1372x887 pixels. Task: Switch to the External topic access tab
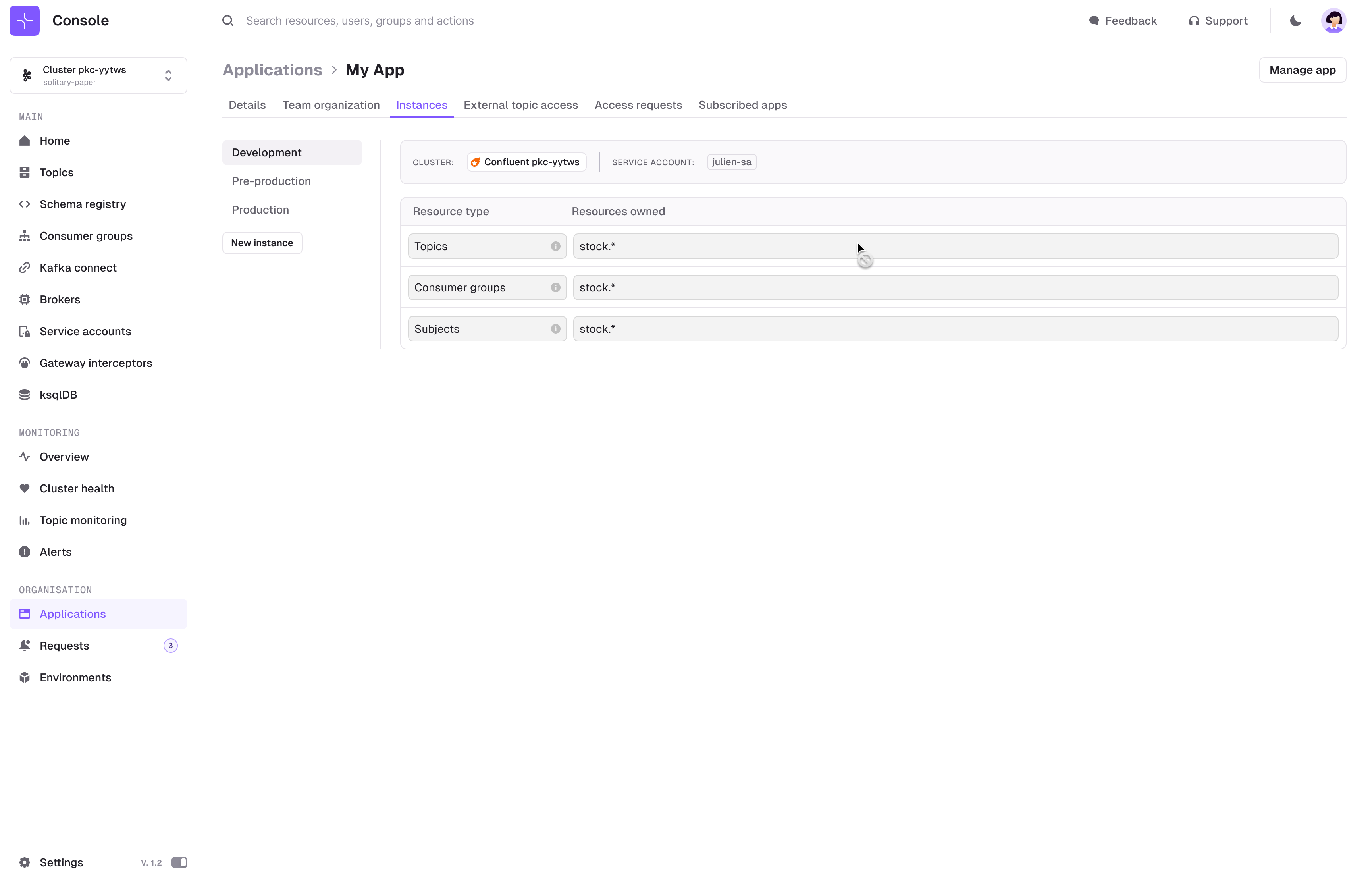coord(520,105)
